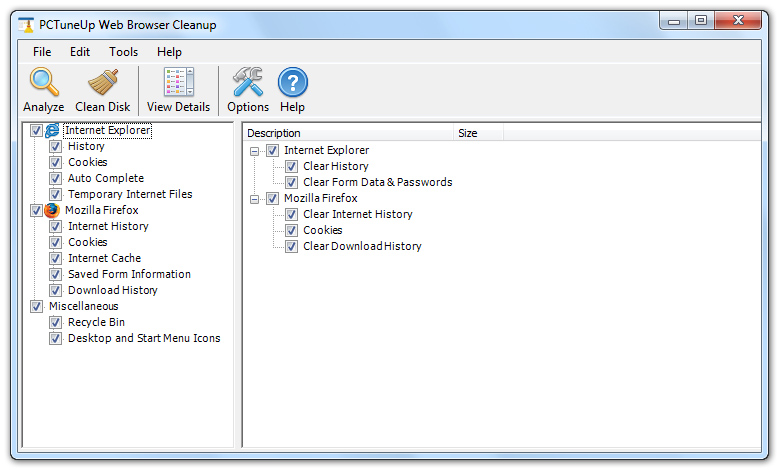Open the Help menu
This screenshot has width=779, height=470.
(169, 52)
